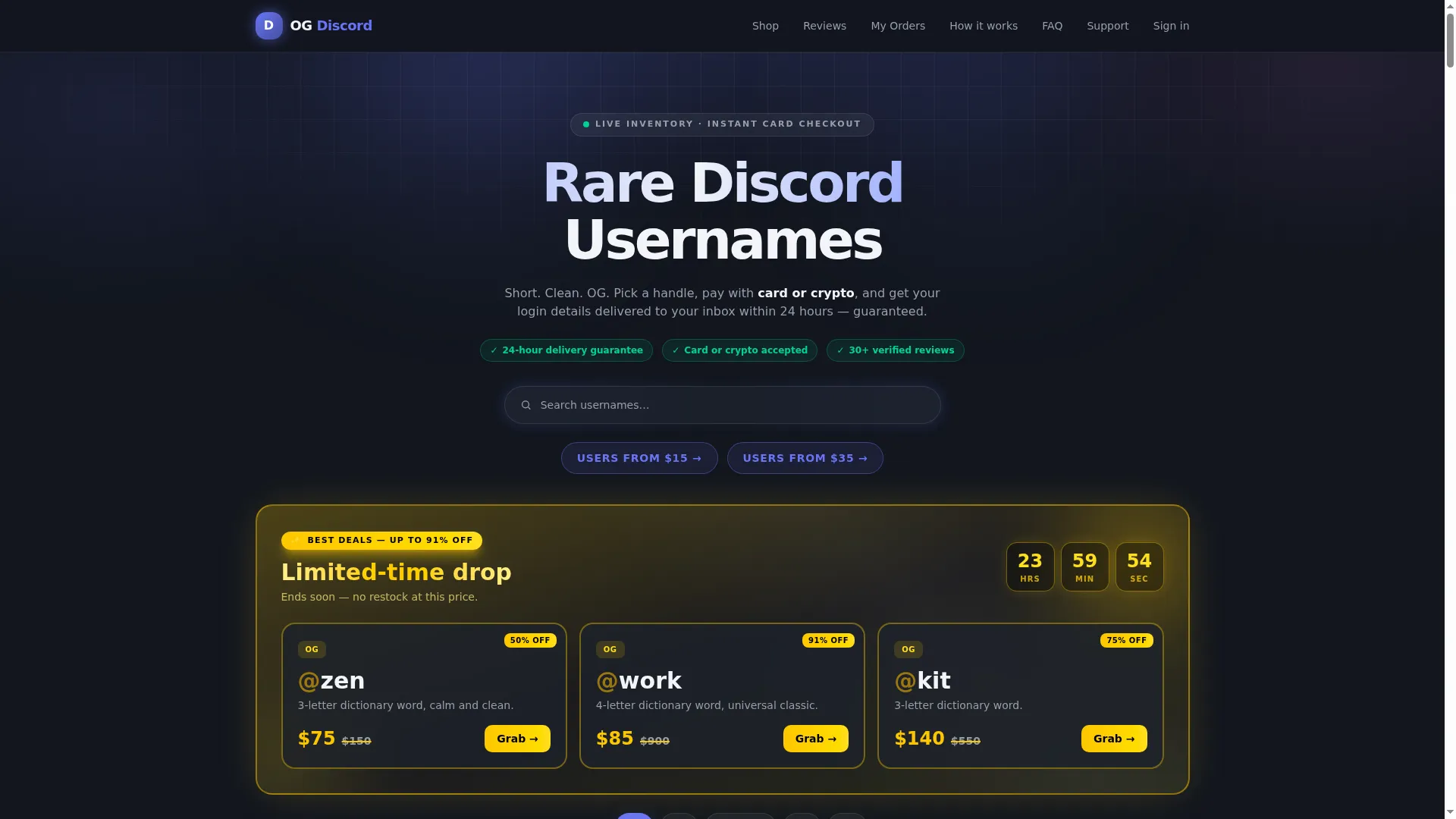1456x819 pixels.
Task: Click the 50% OFF badge
Action: 530,641
